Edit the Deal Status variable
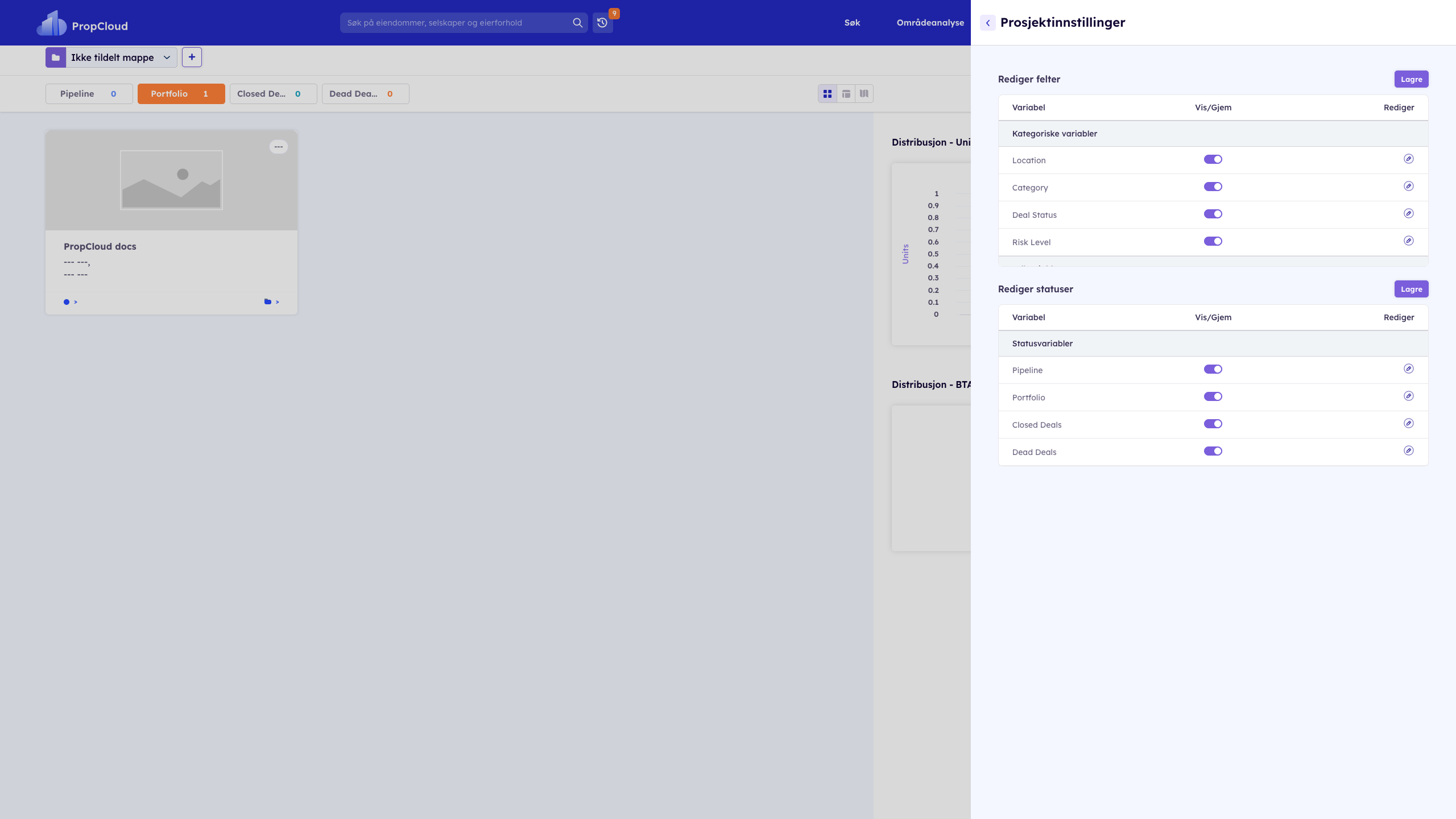 pyautogui.click(x=1409, y=214)
